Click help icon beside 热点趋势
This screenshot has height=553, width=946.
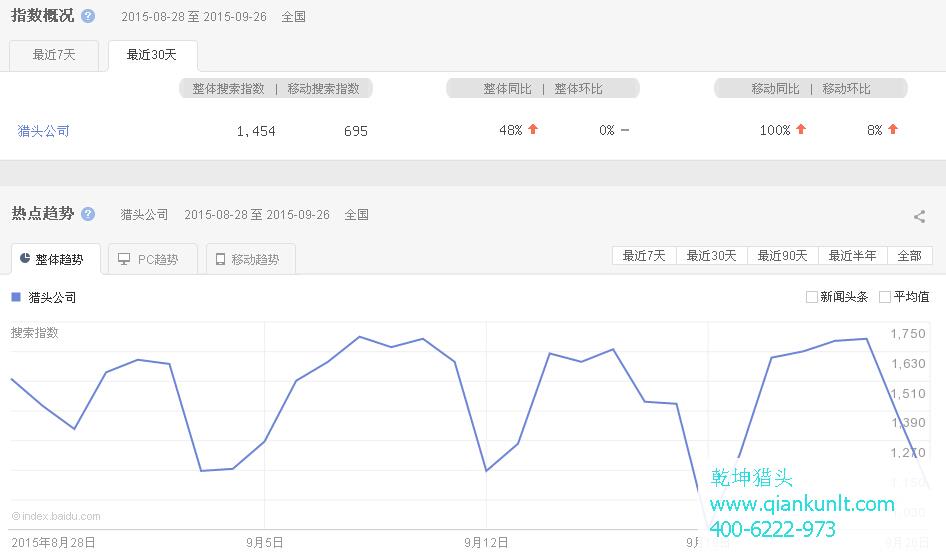88,214
